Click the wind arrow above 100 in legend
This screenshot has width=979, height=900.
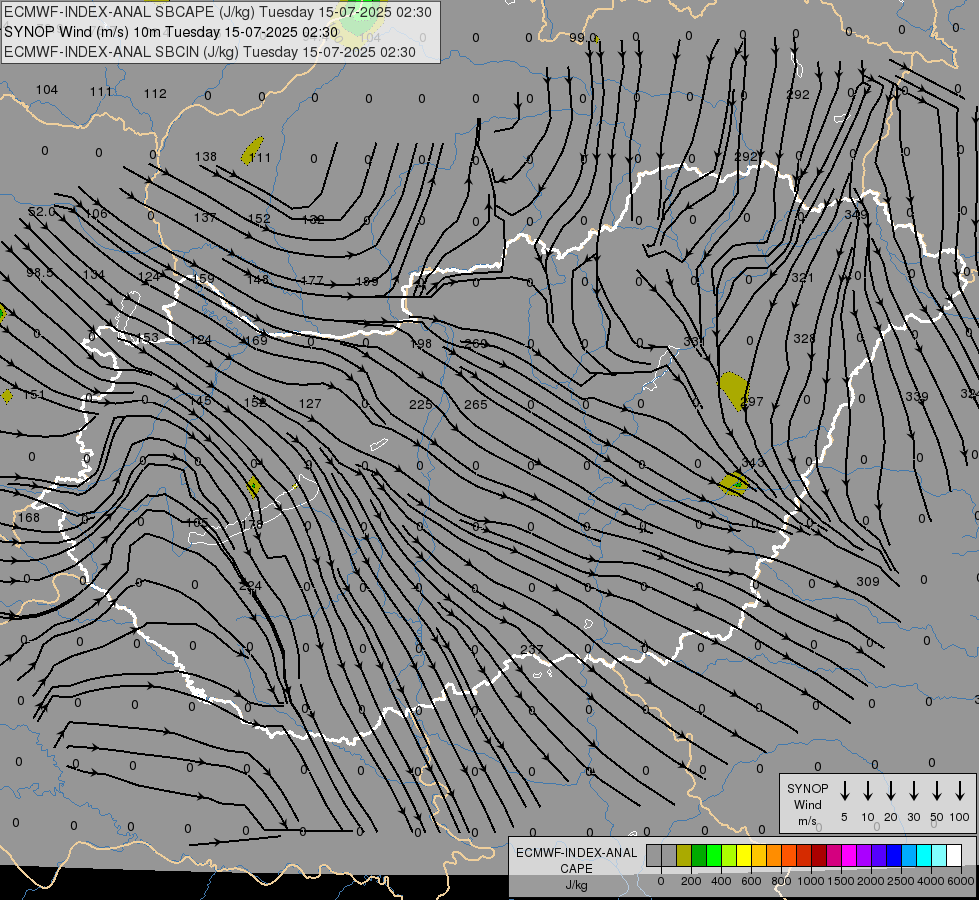coord(960,791)
